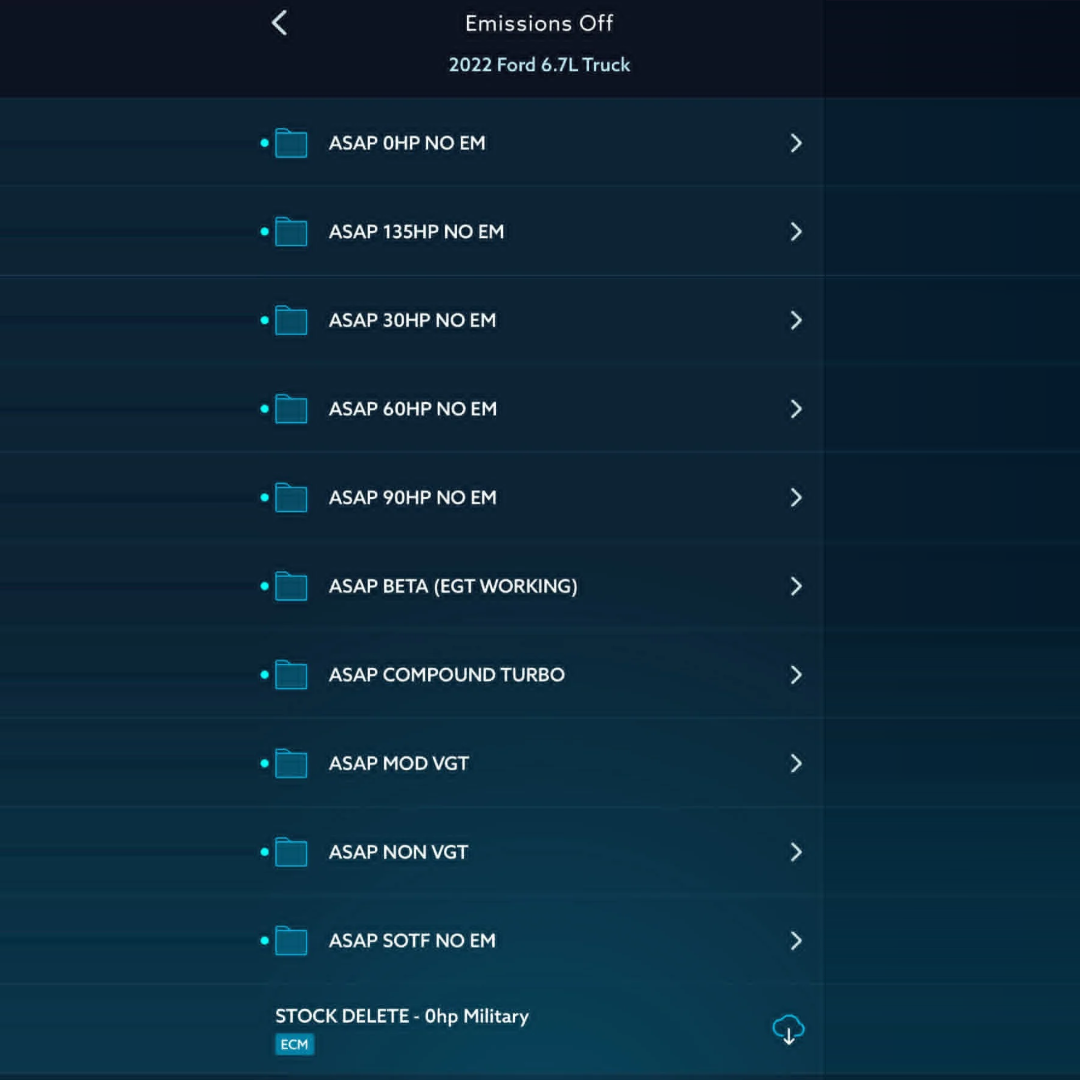Expand ASAP 60HP NO EM with its chevron
1080x1080 pixels.
[x=796, y=409]
